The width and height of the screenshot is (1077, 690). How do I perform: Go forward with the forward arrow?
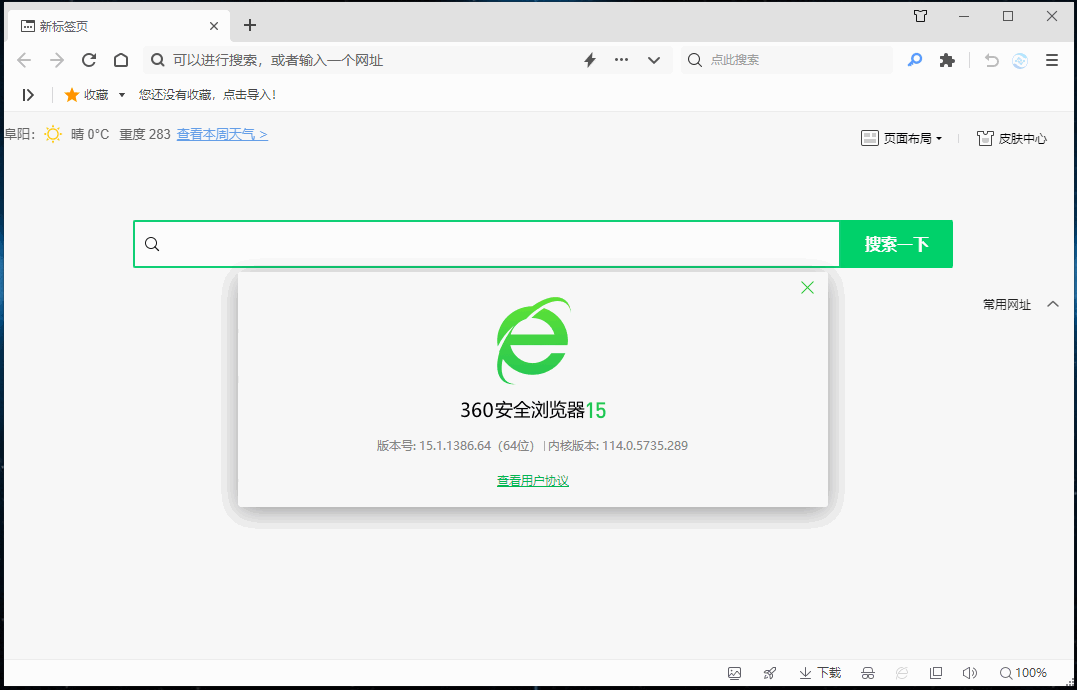coord(57,60)
